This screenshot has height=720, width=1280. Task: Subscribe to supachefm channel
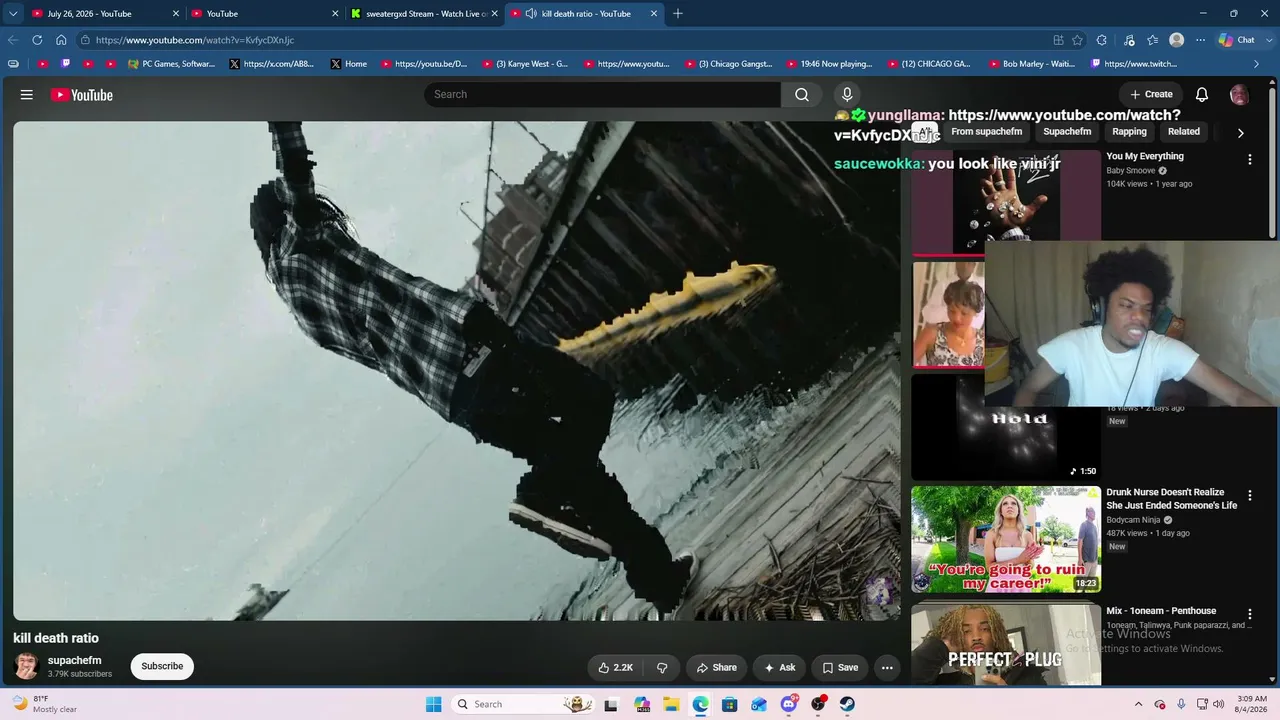pyautogui.click(x=162, y=666)
